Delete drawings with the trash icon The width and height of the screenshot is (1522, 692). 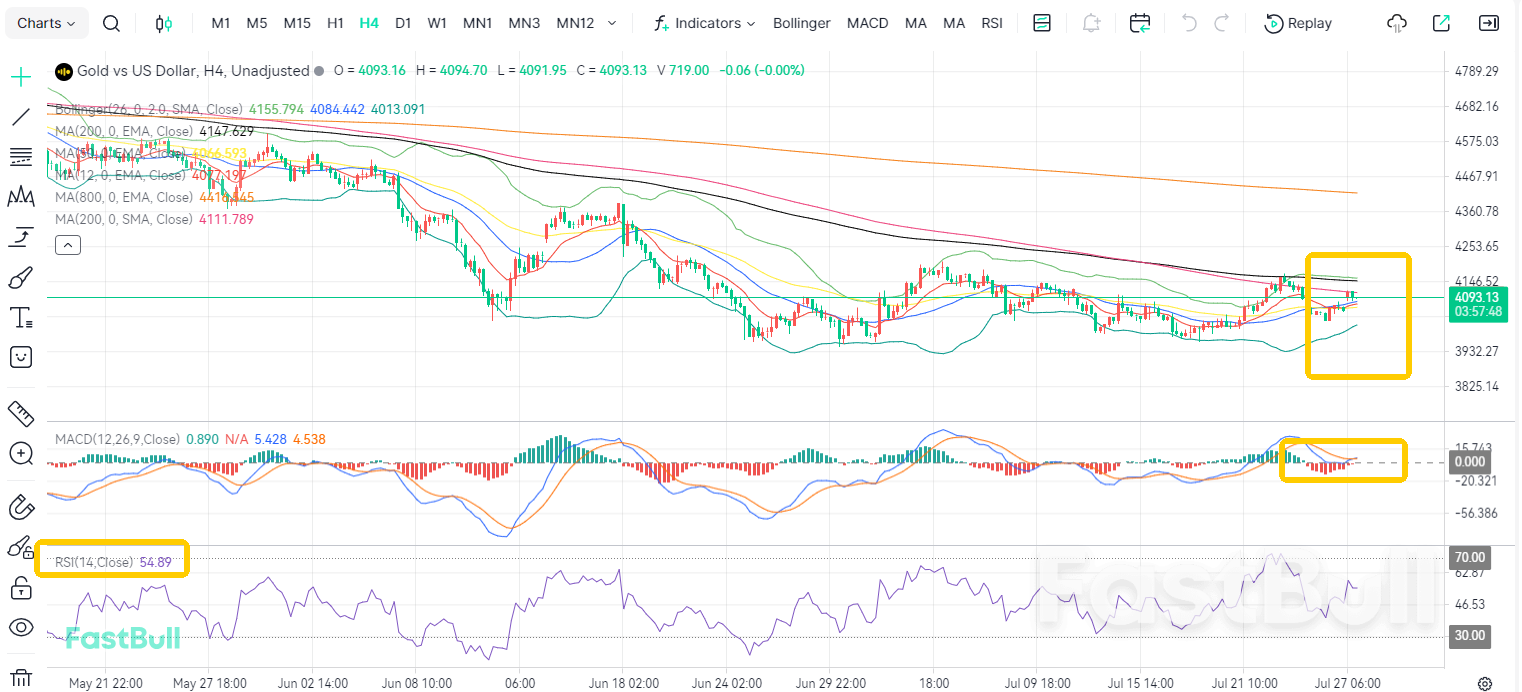(x=21, y=678)
